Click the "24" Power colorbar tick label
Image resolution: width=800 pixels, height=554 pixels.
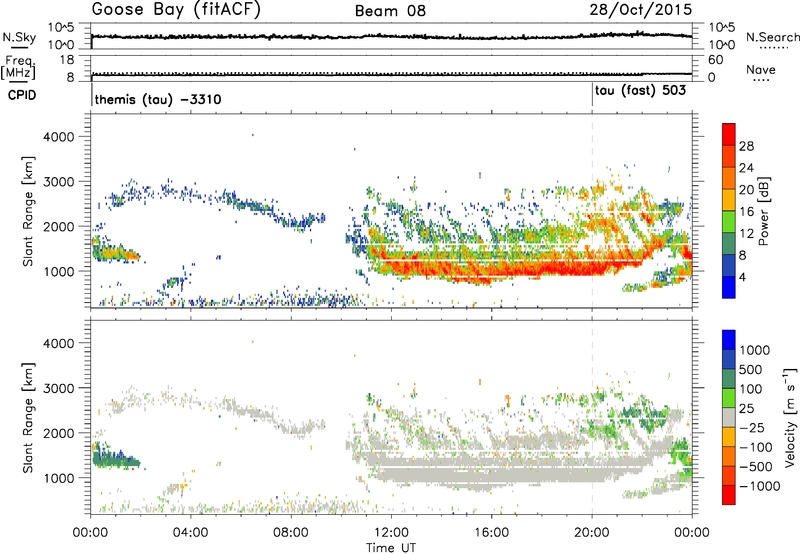coord(746,168)
